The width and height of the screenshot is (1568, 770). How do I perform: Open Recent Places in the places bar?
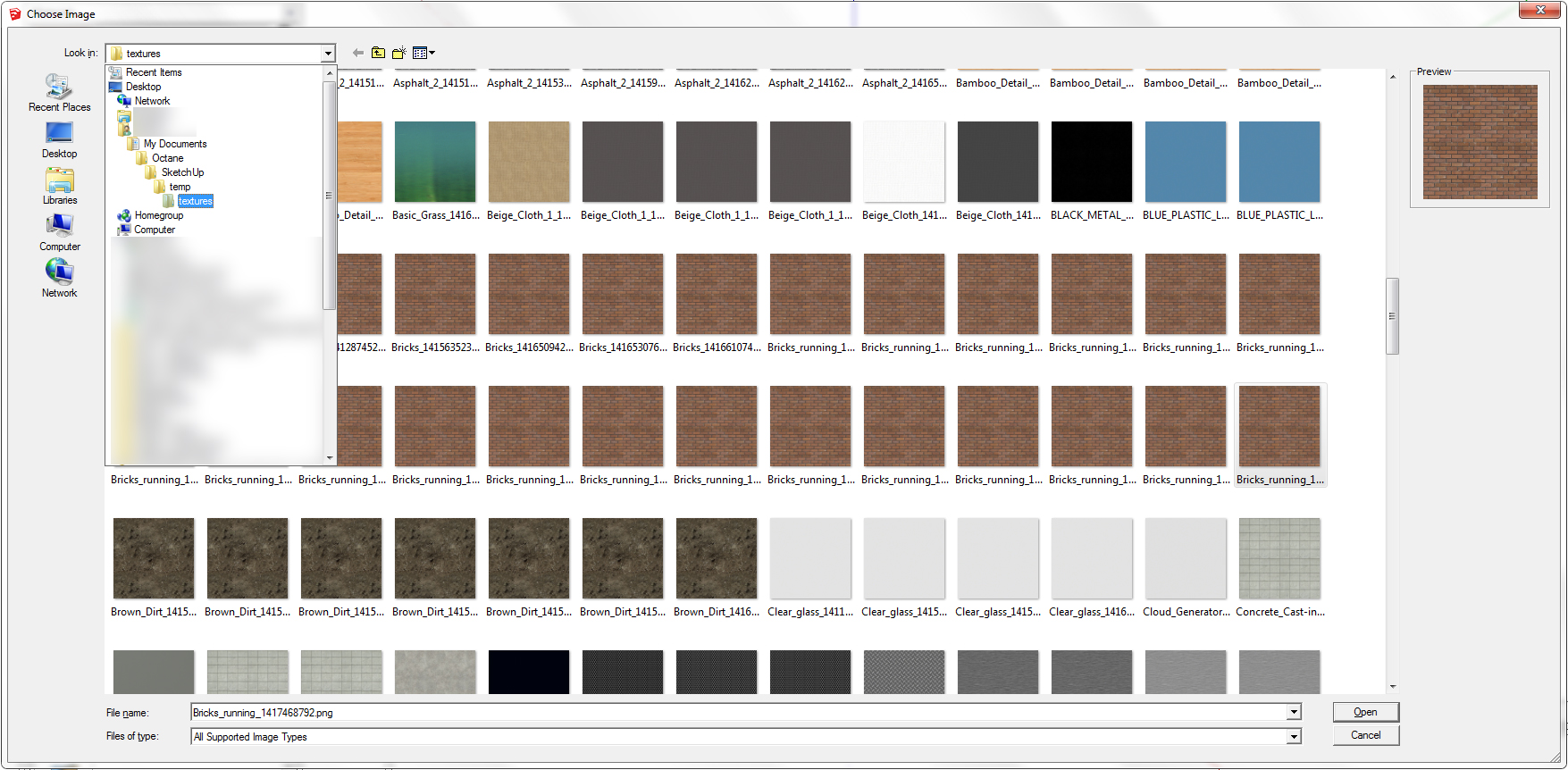click(59, 93)
